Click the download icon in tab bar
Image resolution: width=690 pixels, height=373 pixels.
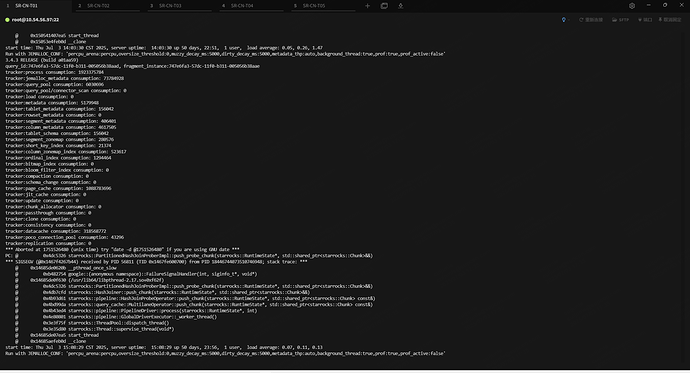[400, 6]
